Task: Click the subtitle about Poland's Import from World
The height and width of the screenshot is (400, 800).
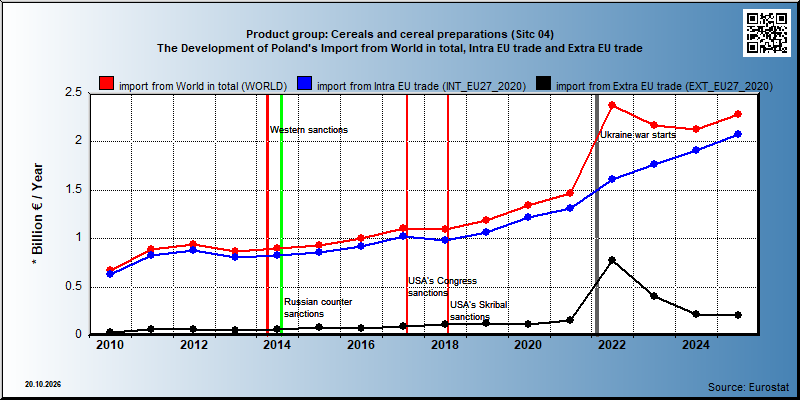Action: [x=399, y=48]
